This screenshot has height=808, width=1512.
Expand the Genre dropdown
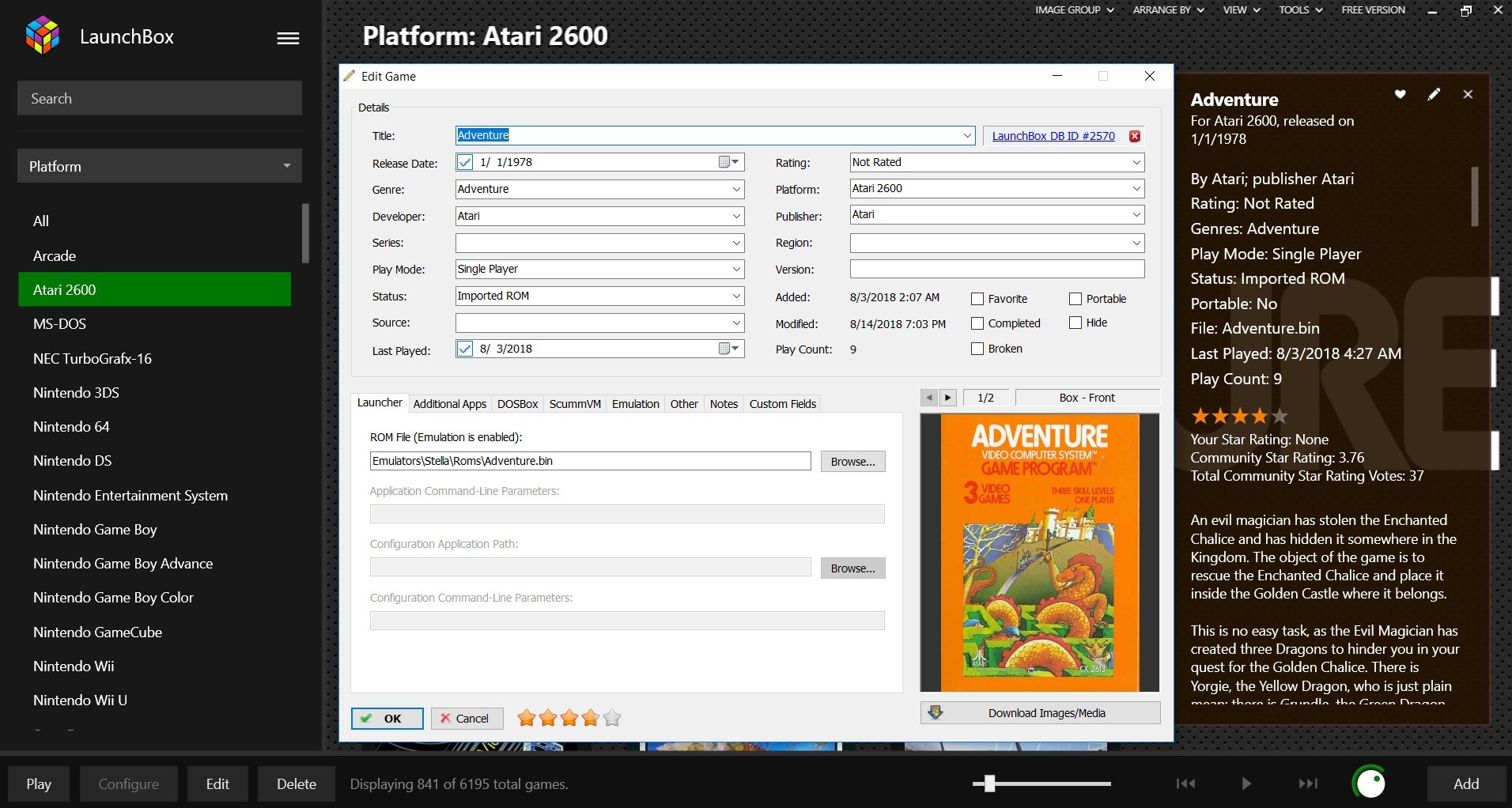[x=736, y=189]
